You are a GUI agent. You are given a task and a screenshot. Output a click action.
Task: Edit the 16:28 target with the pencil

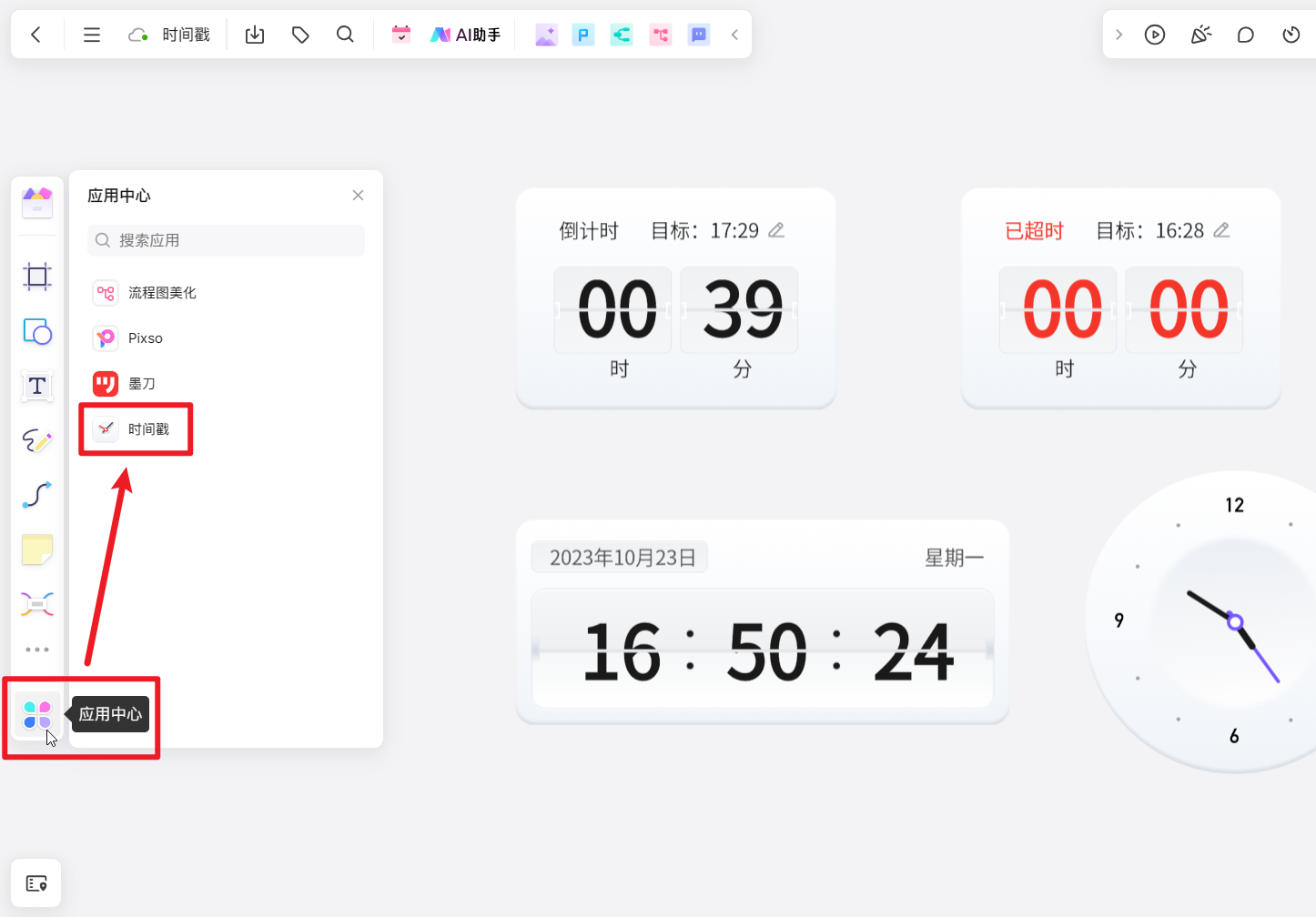(1221, 230)
